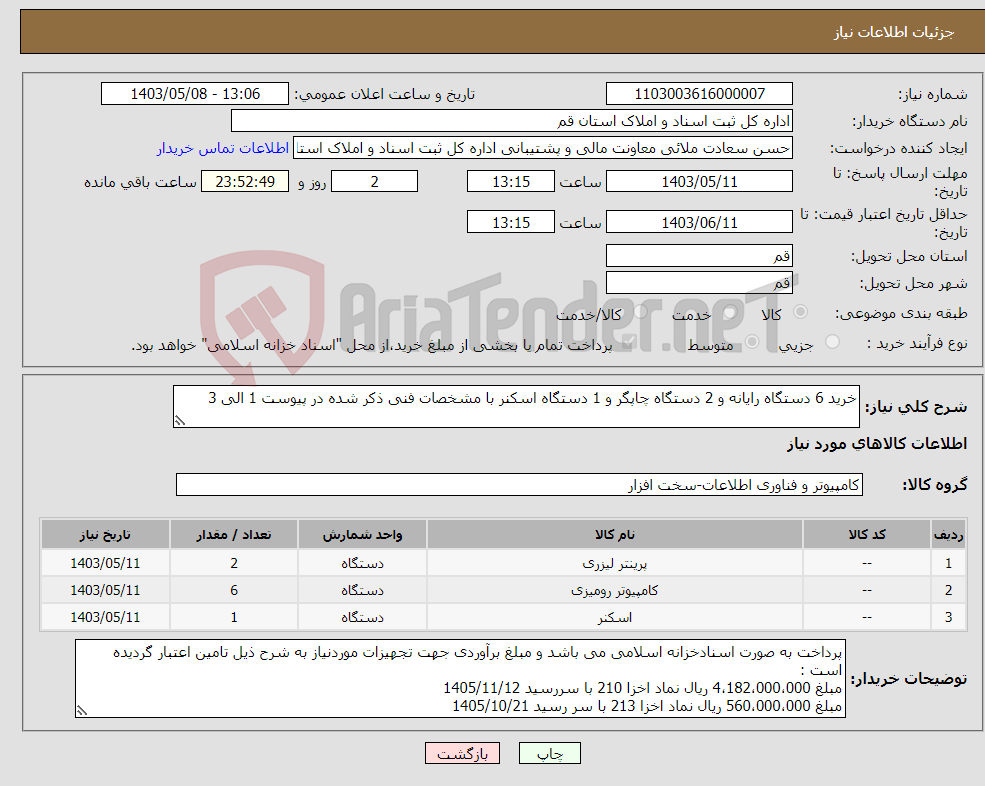Click the date 1403/05/11 in the printer row
Screen dimensions: 985x786
(x=105, y=564)
